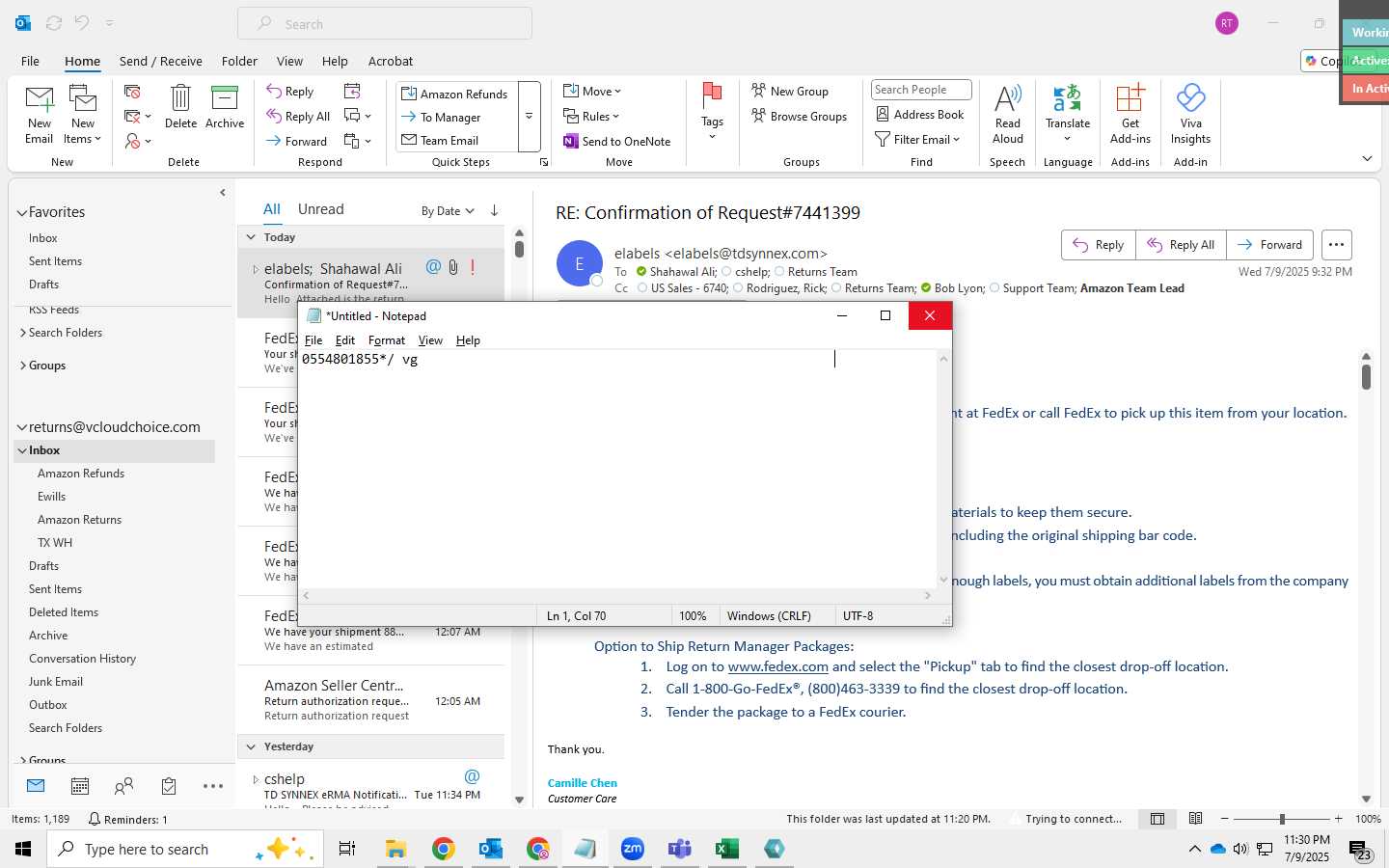
Task: Open Notepad Format menu
Action: coord(387,340)
